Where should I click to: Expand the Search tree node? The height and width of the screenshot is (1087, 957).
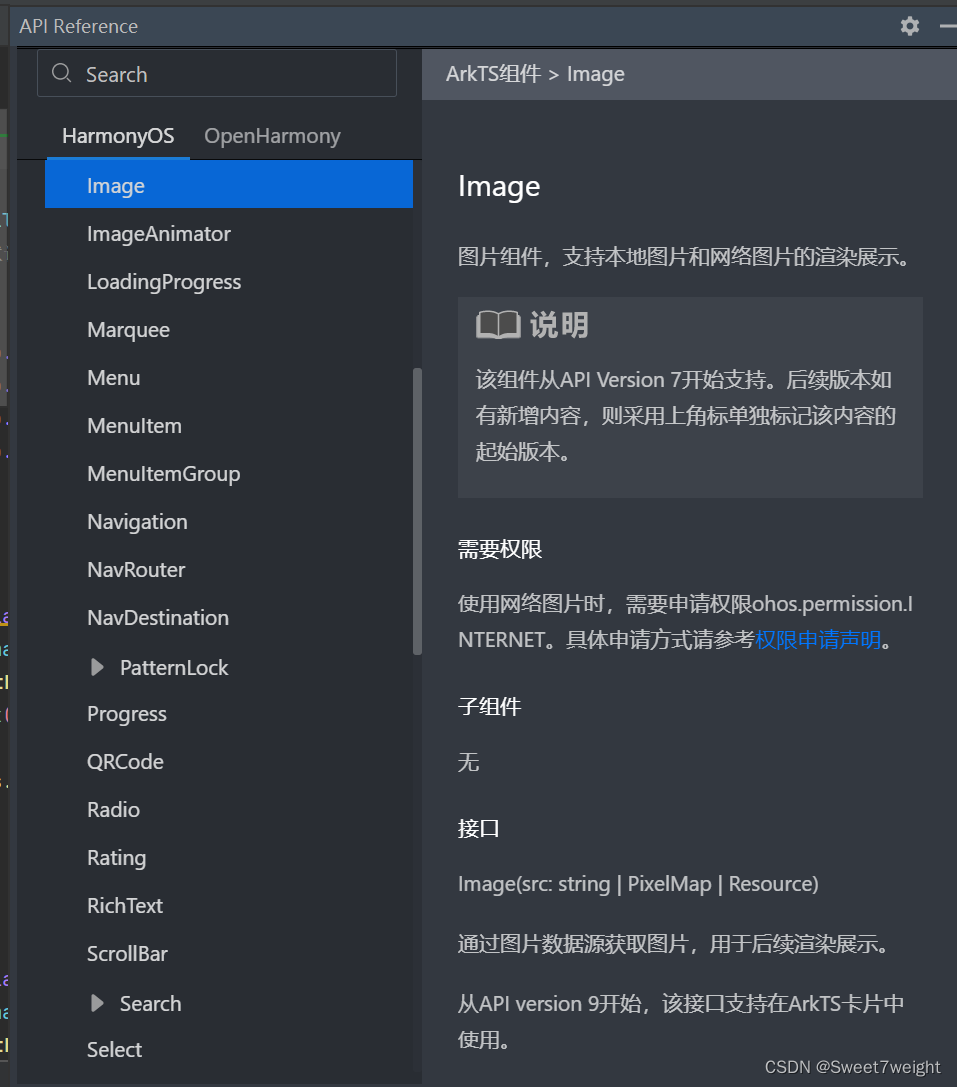click(97, 1003)
